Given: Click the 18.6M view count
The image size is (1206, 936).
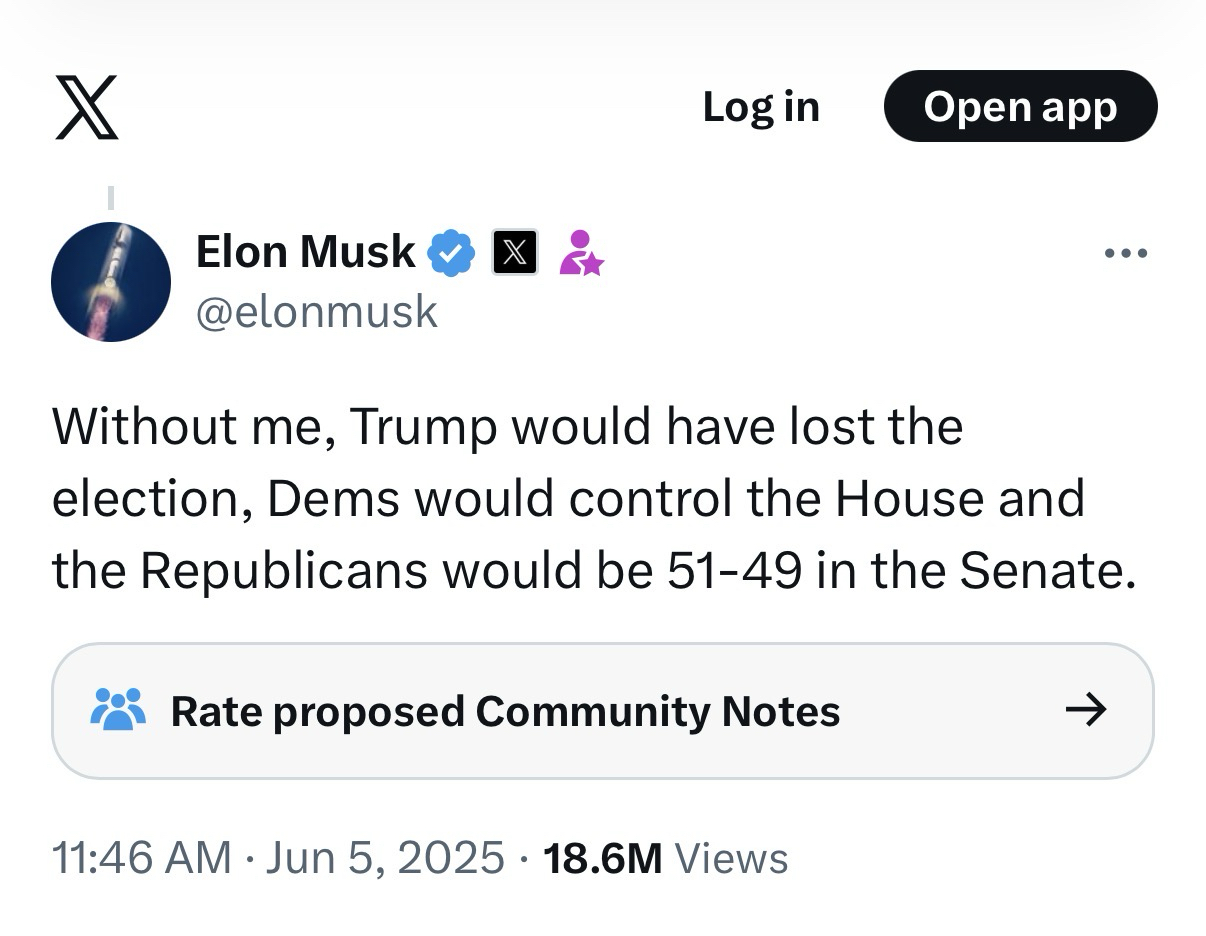Looking at the screenshot, I should 602,858.
